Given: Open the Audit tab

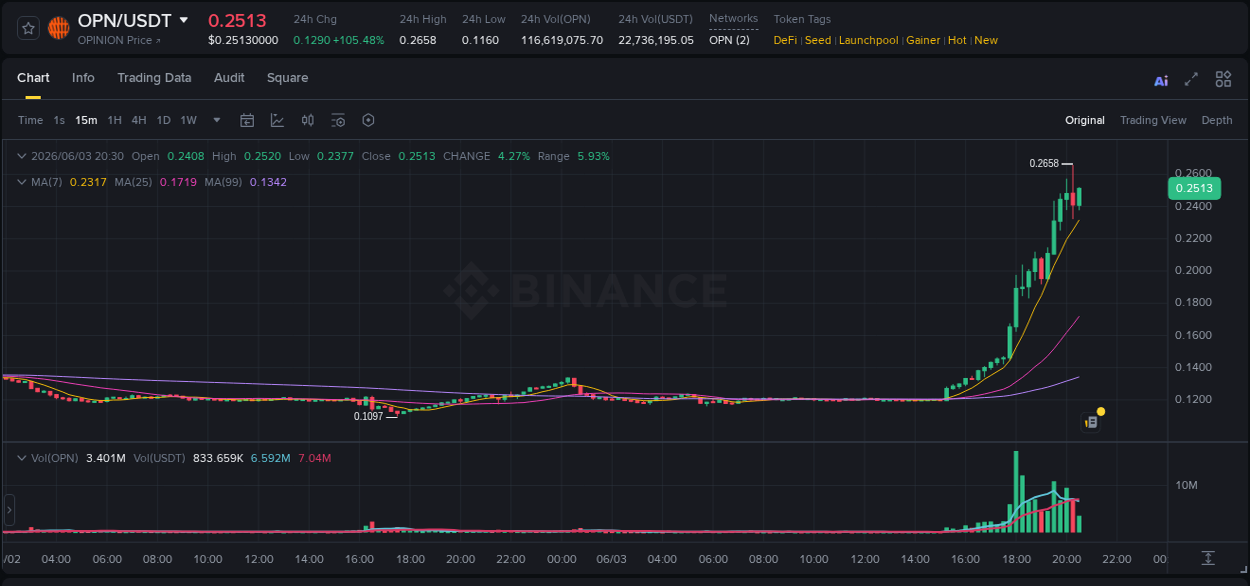Looking at the screenshot, I should [x=229, y=78].
